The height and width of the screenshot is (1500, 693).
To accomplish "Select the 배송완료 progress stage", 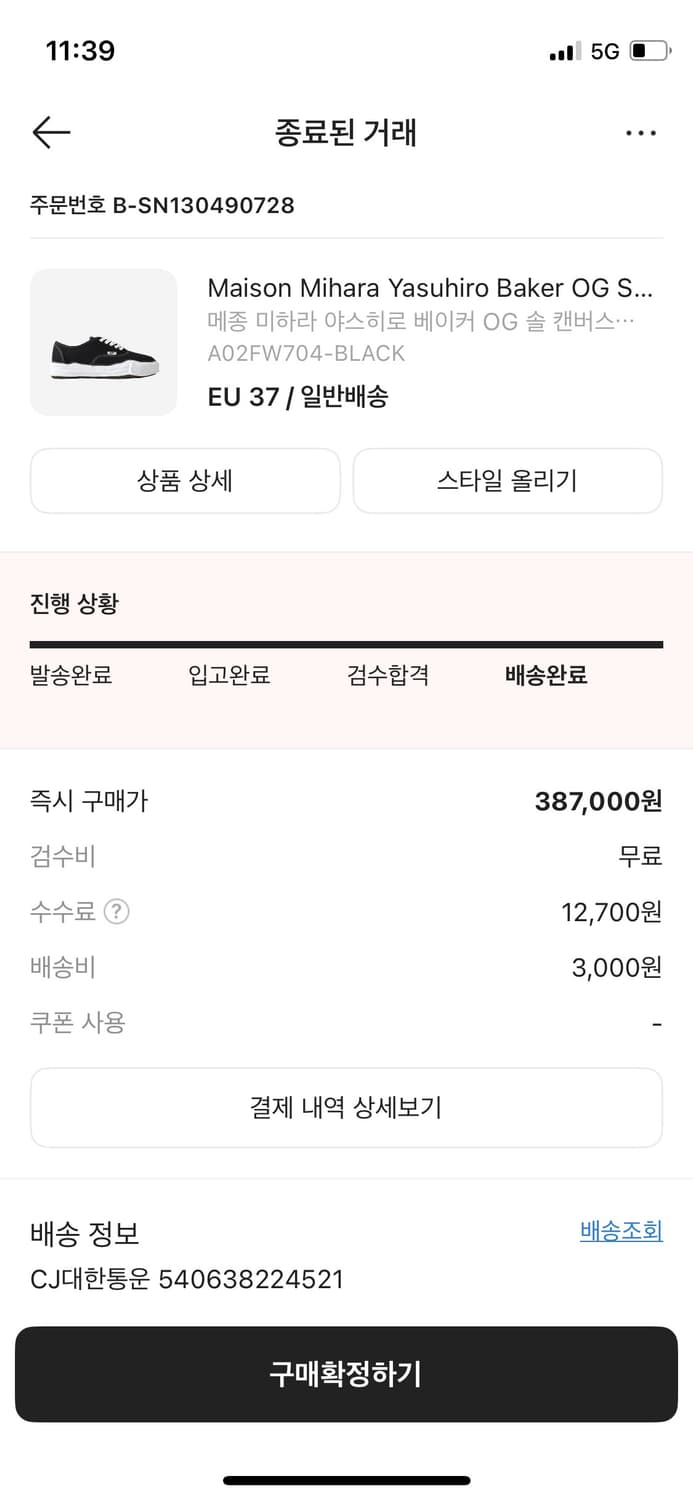I will pos(544,675).
